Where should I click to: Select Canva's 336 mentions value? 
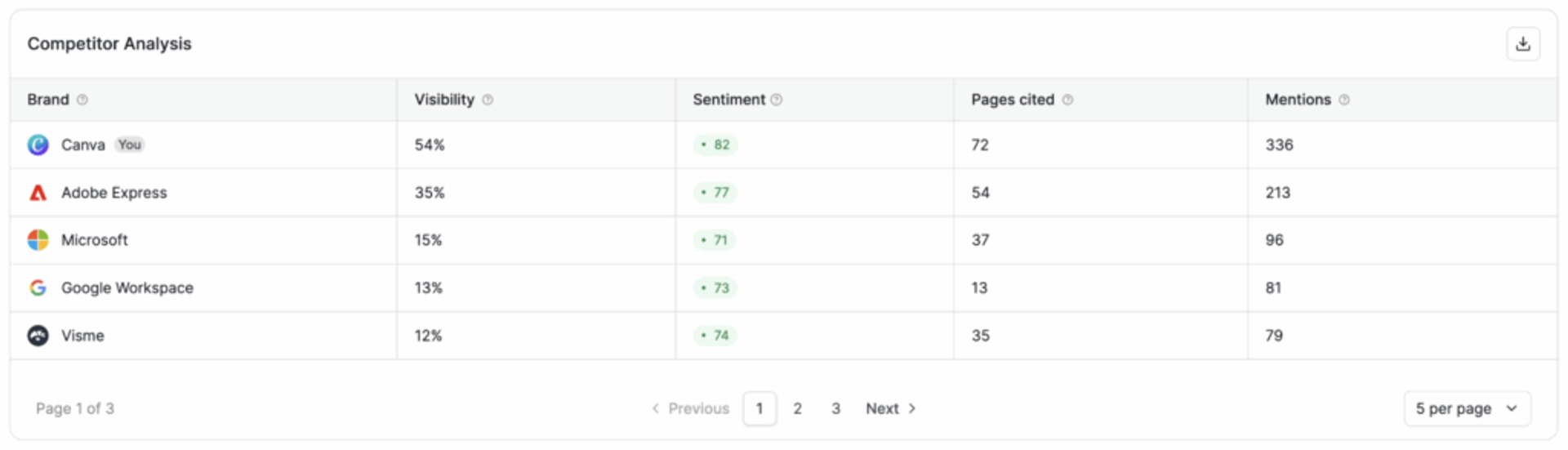(1279, 145)
